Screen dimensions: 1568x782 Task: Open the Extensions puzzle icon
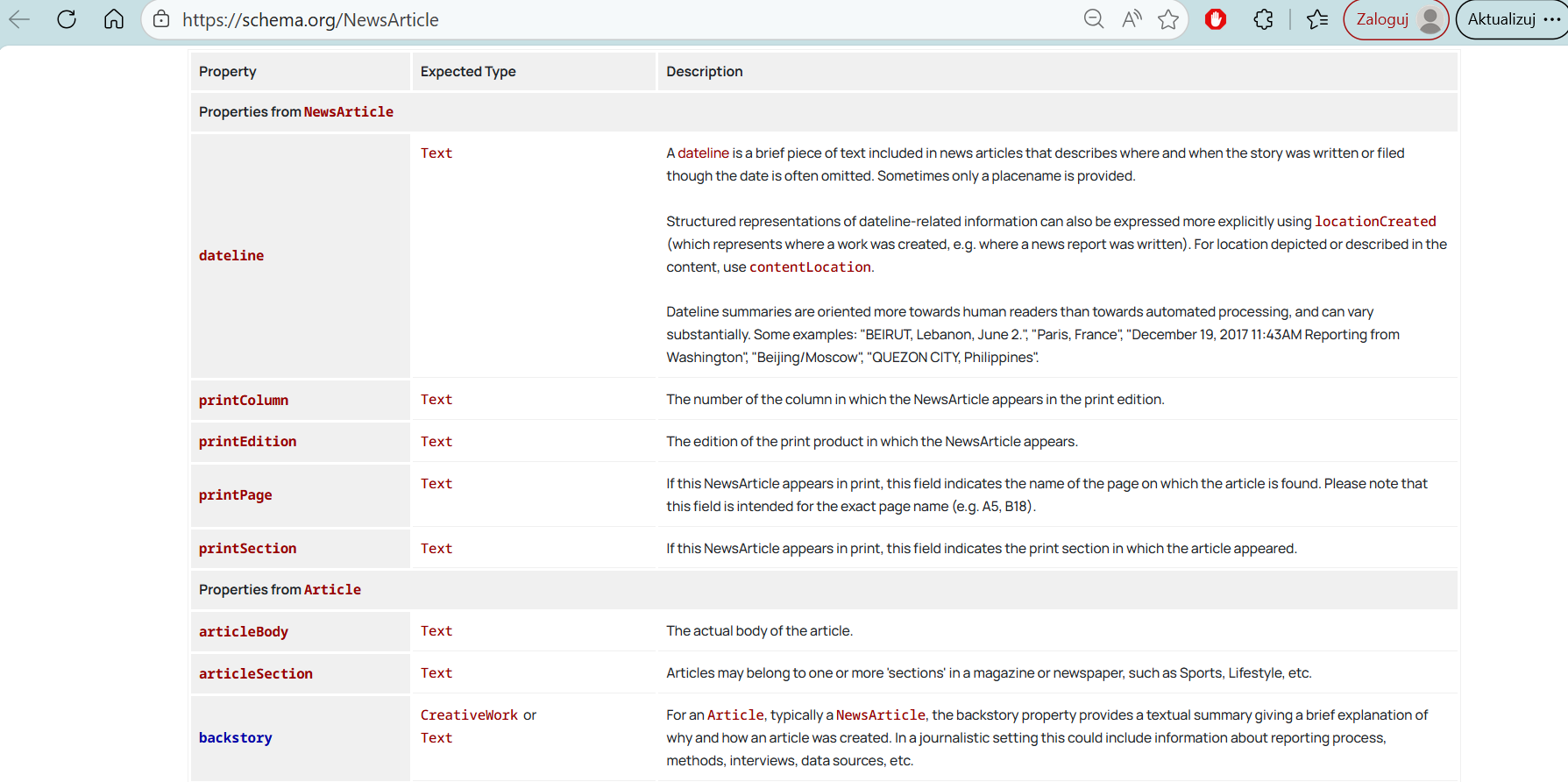coord(1263,19)
